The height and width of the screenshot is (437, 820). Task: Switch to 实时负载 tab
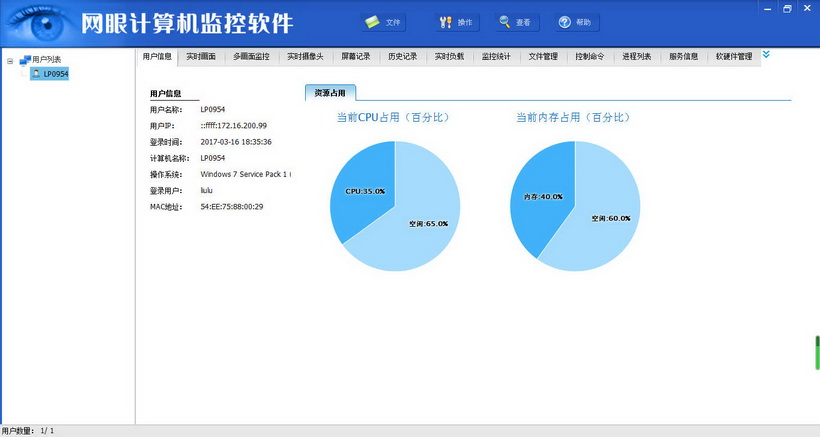click(x=449, y=56)
